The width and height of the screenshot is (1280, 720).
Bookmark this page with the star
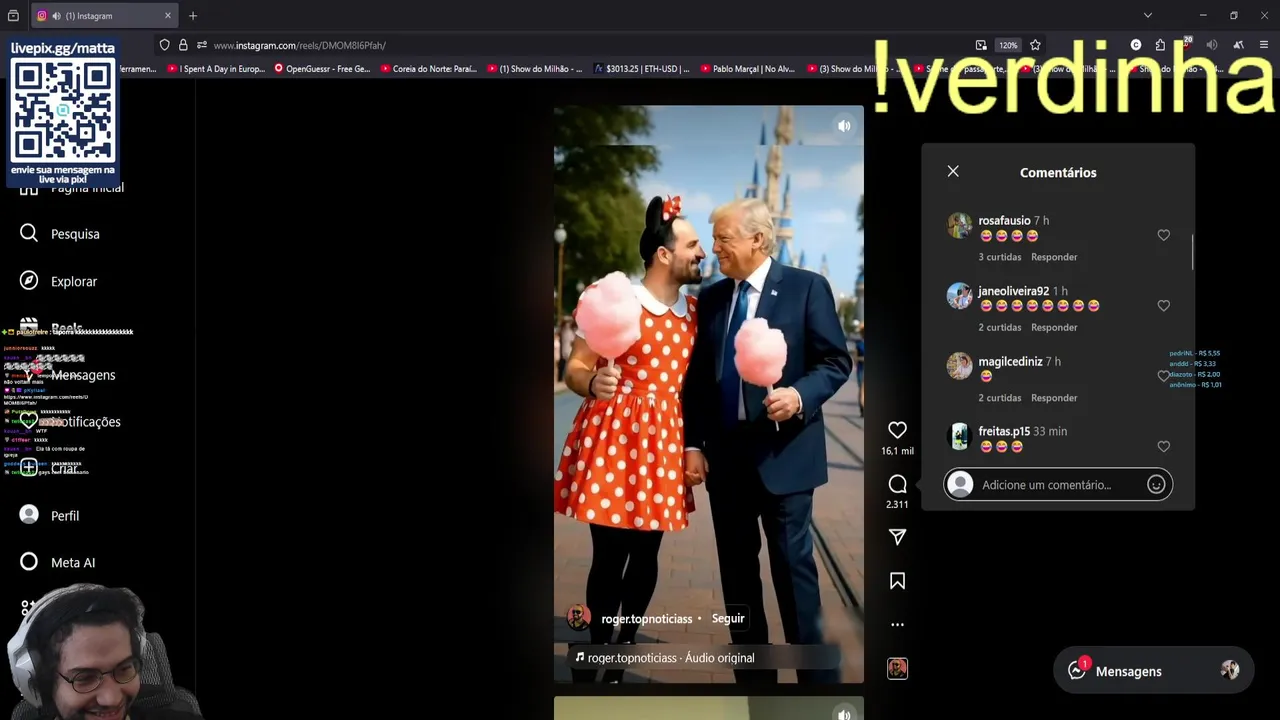point(1035,45)
